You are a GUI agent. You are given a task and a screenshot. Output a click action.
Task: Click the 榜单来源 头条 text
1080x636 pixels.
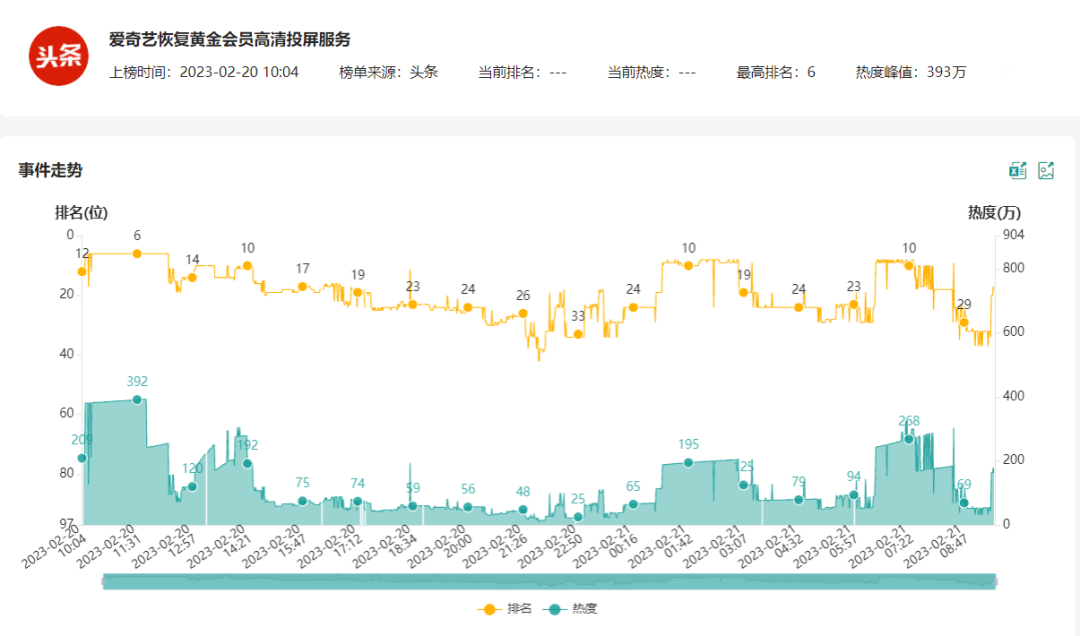coord(388,72)
